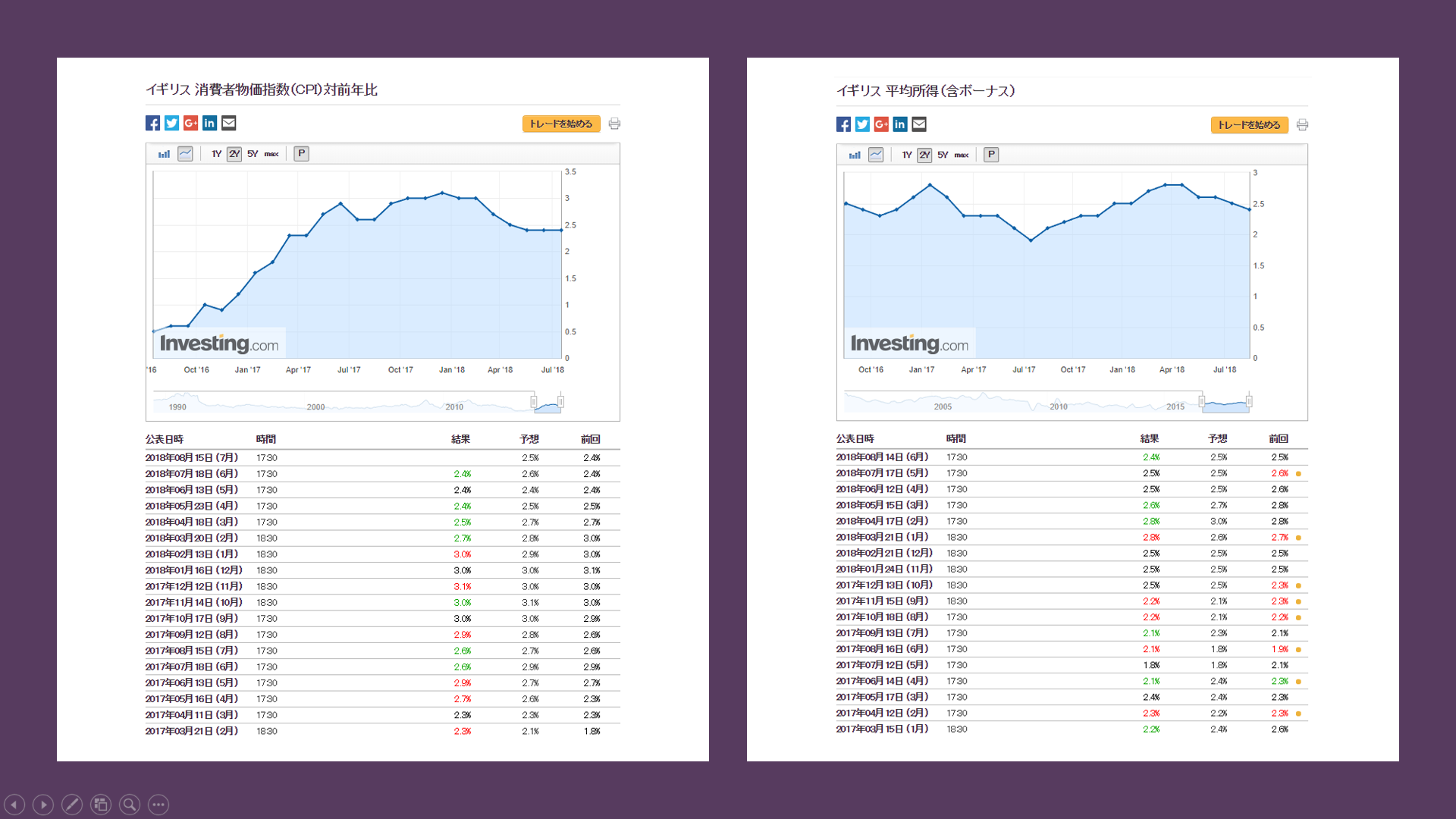1456x819 pixels.
Task: Click Google Plus icon on CPI chart
Action: coord(190,123)
